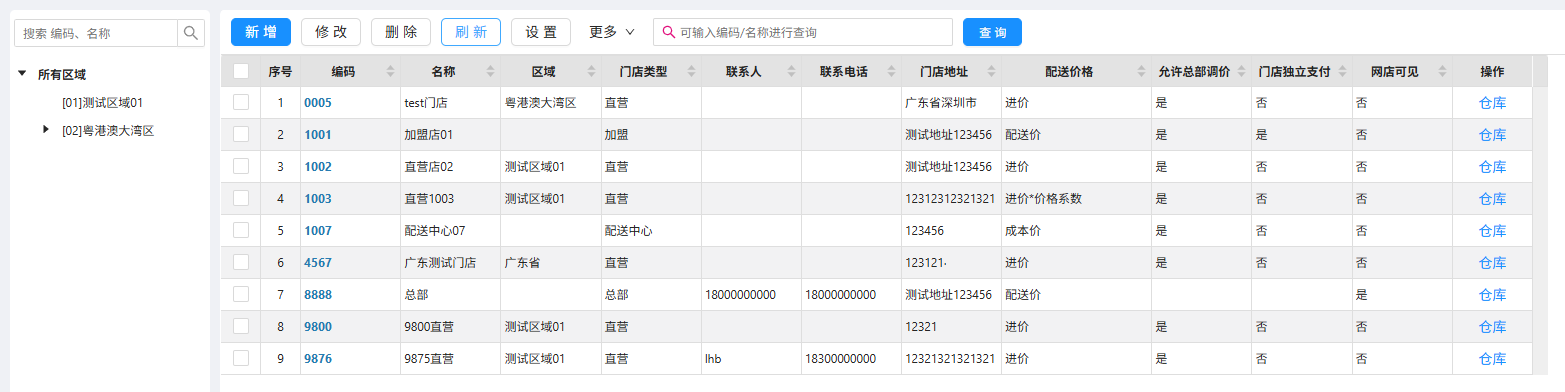
Task: Check the row checkbox for store 1003
Action: (241, 198)
